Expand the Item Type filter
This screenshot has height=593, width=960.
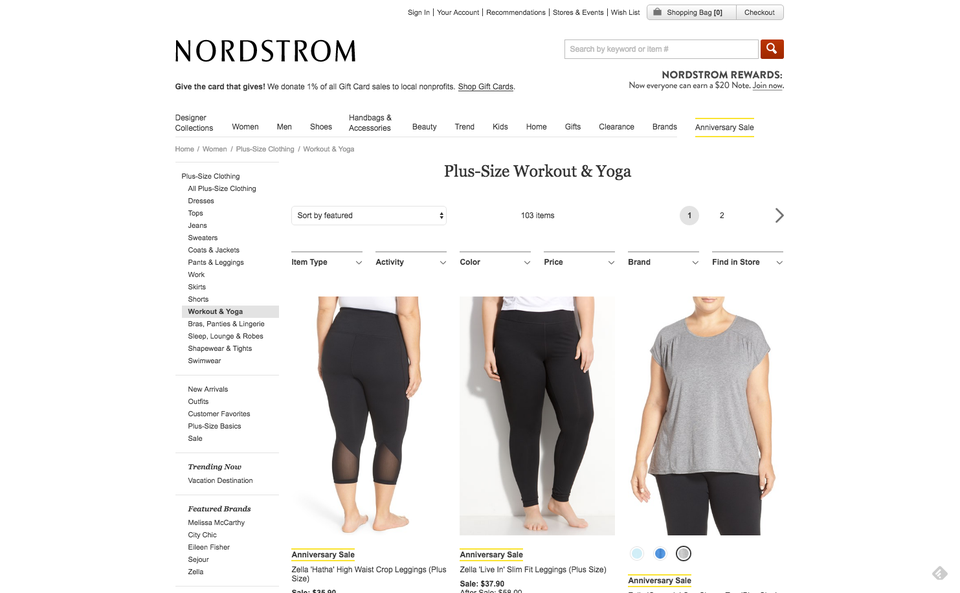pos(326,262)
